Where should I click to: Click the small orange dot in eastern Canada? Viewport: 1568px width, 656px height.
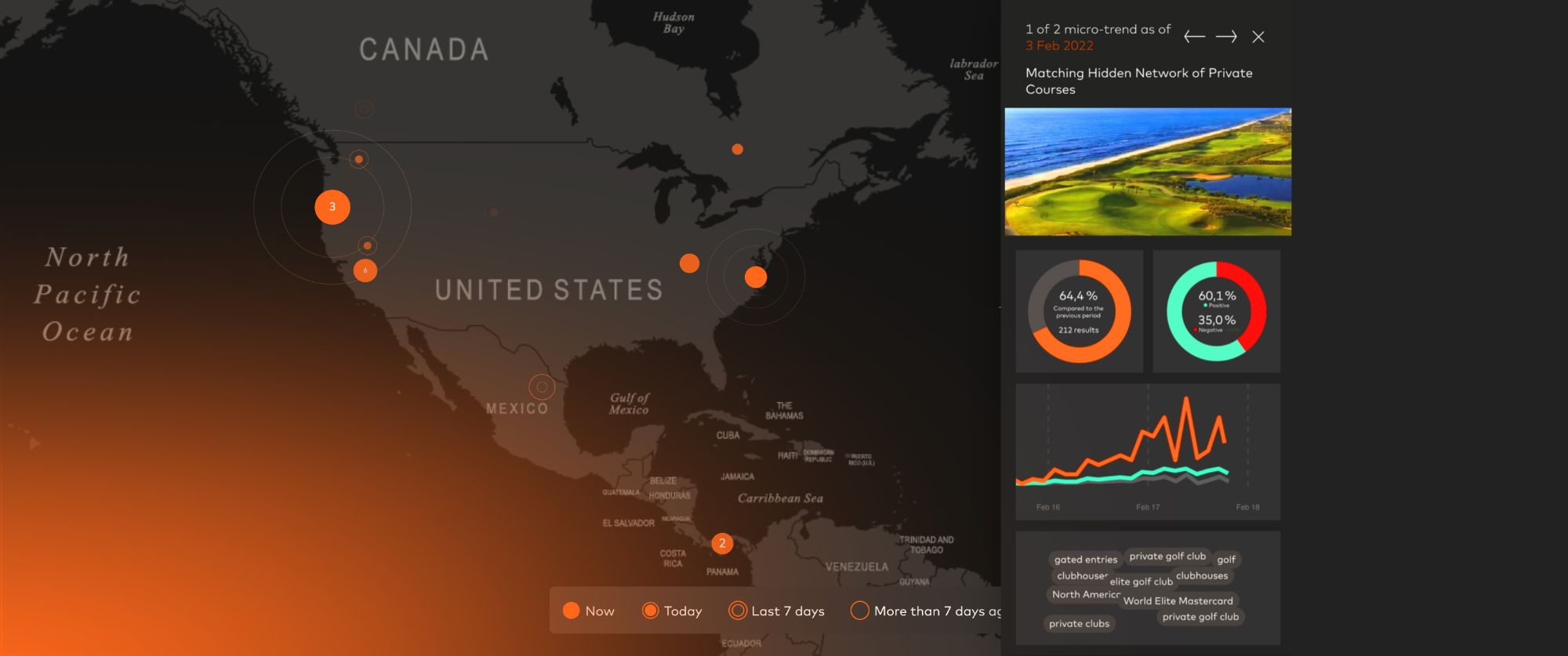737,149
